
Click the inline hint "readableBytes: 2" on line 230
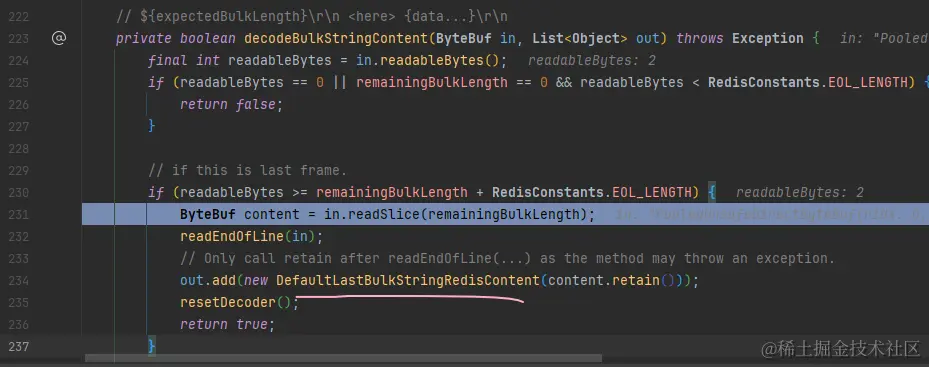click(800, 192)
